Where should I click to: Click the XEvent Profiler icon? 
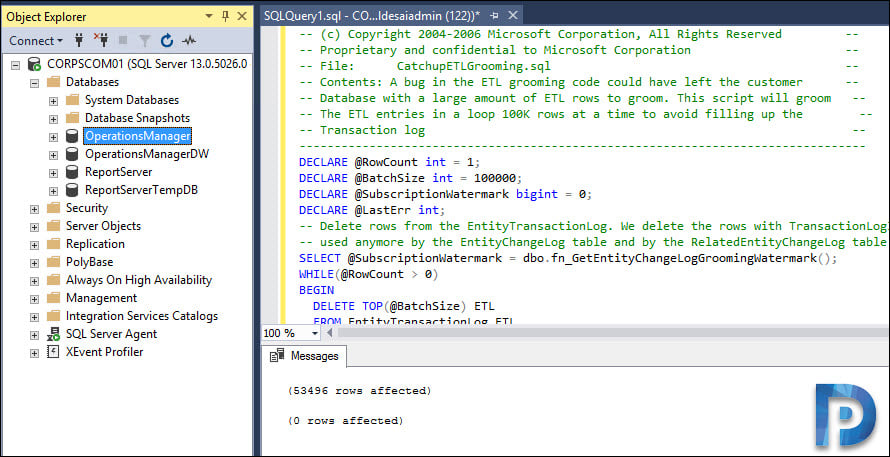pyautogui.click(x=53, y=352)
